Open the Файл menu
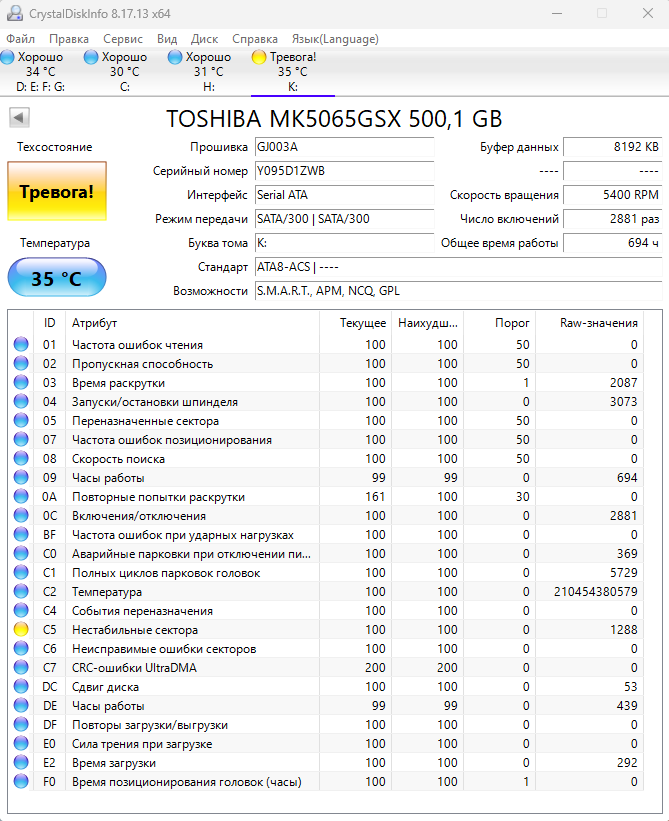The image size is (669, 821). tap(20, 39)
